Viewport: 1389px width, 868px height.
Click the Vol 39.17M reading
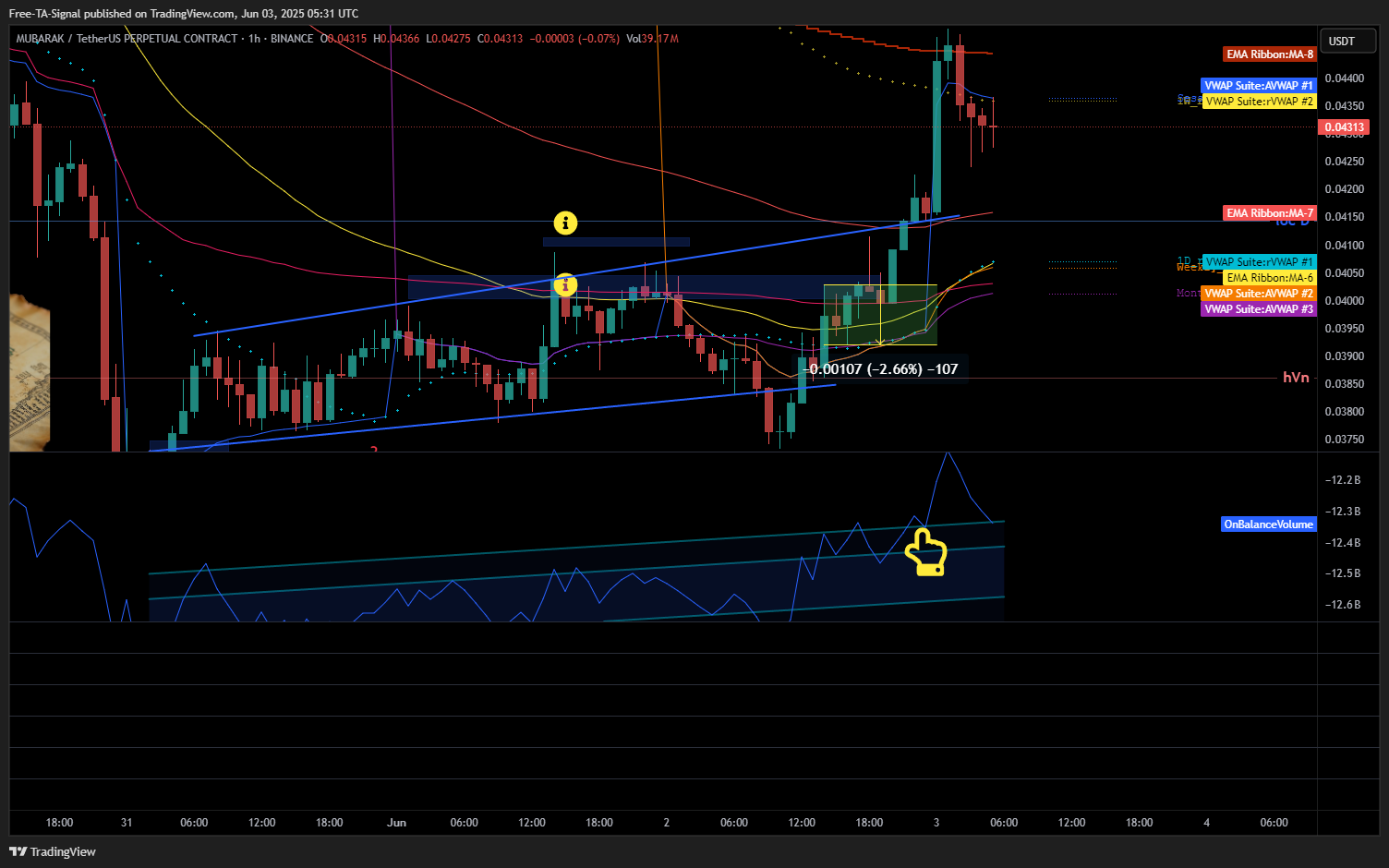[652, 39]
